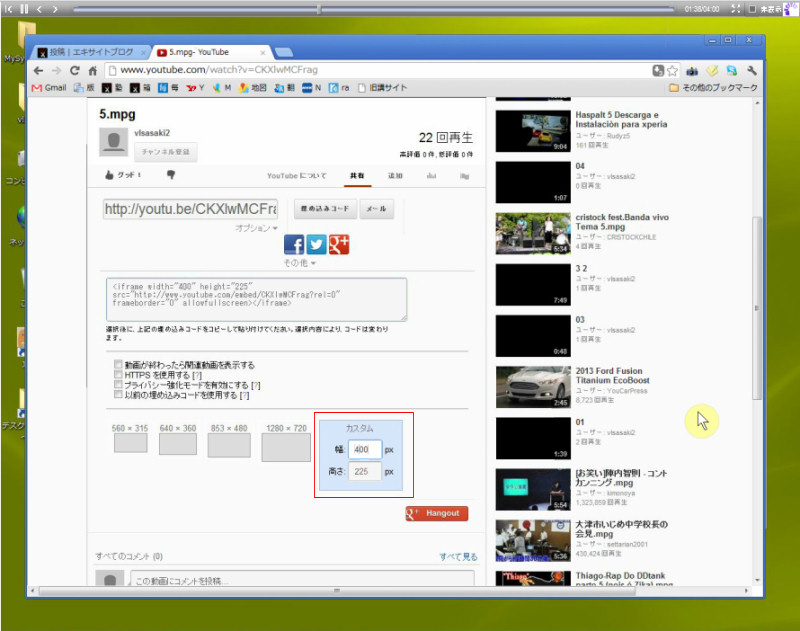The width and height of the screenshot is (800, 631).
Task: Switch to the 投稿 エキサイトブログ tab
Action: coord(91,52)
